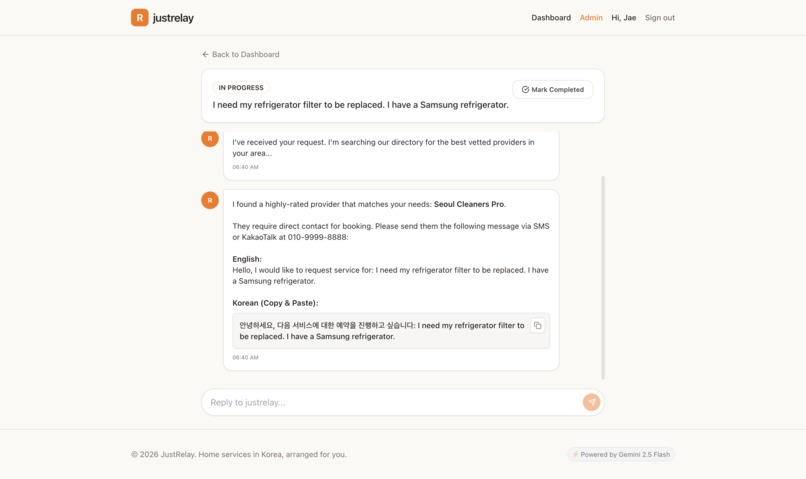
Task: Open the Admin nav item
Action: tap(591, 17)
